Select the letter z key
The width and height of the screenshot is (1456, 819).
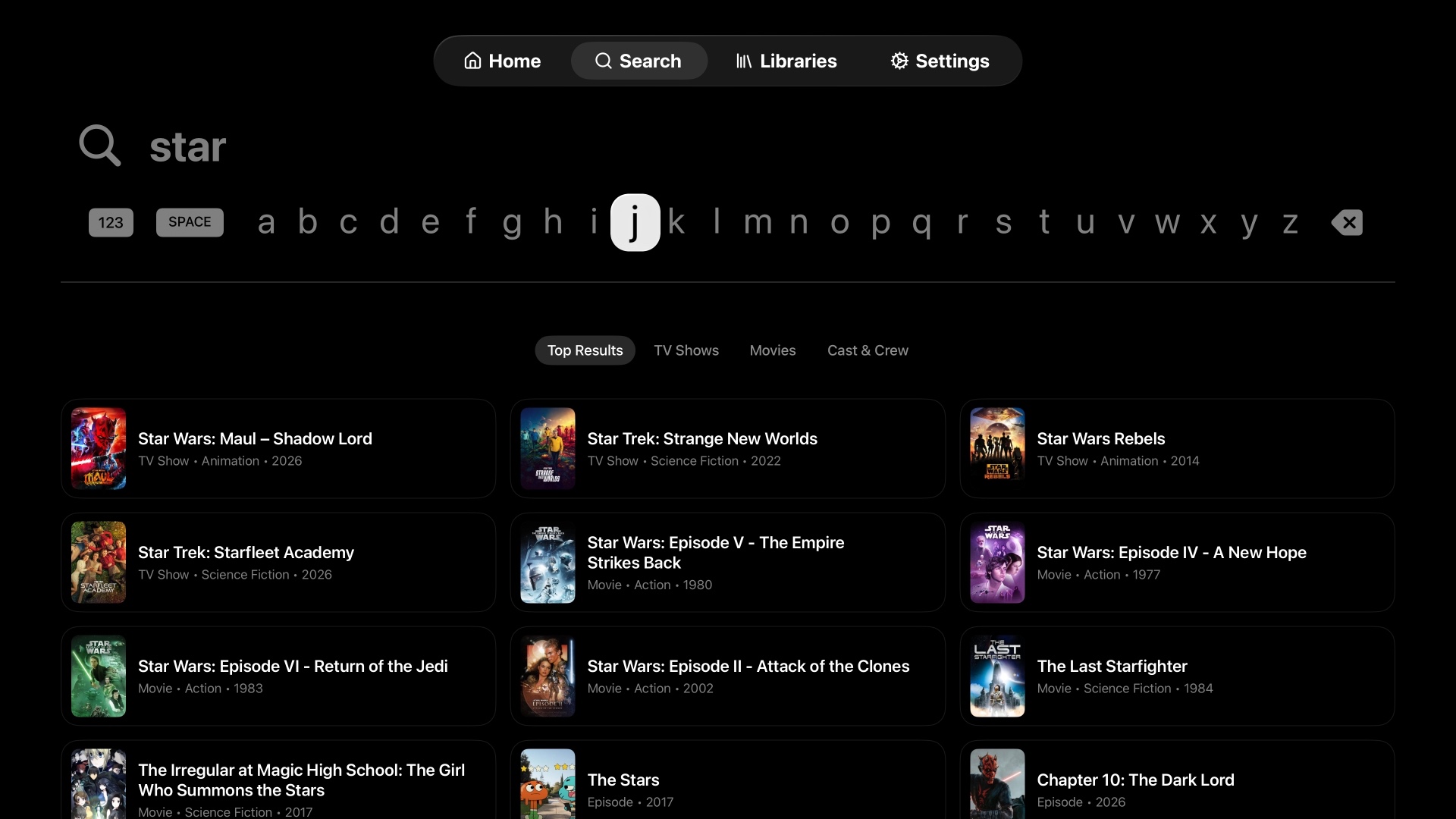coord(1290,222)
